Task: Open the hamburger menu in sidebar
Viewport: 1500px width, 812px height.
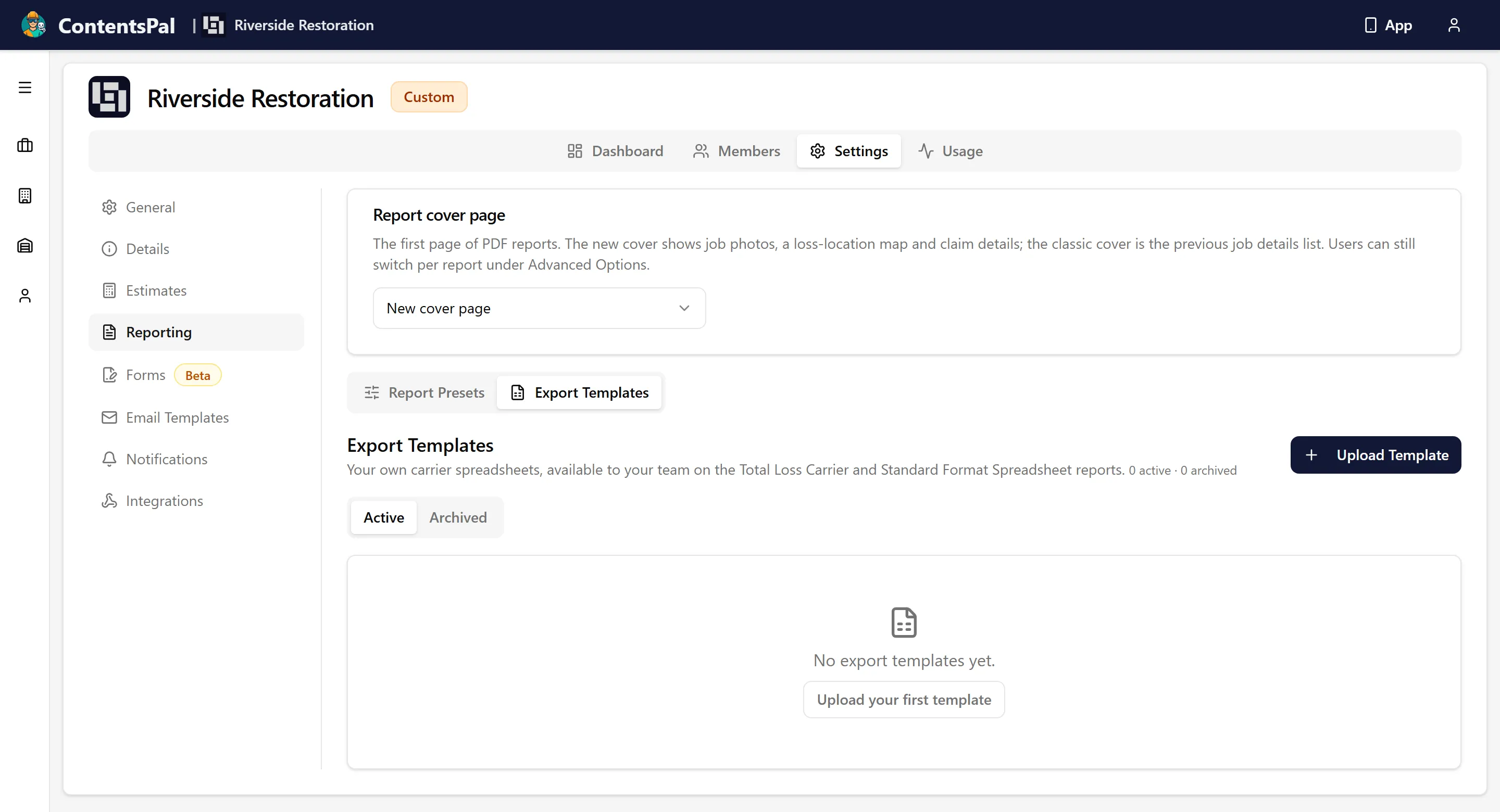Action: (24, 87)
